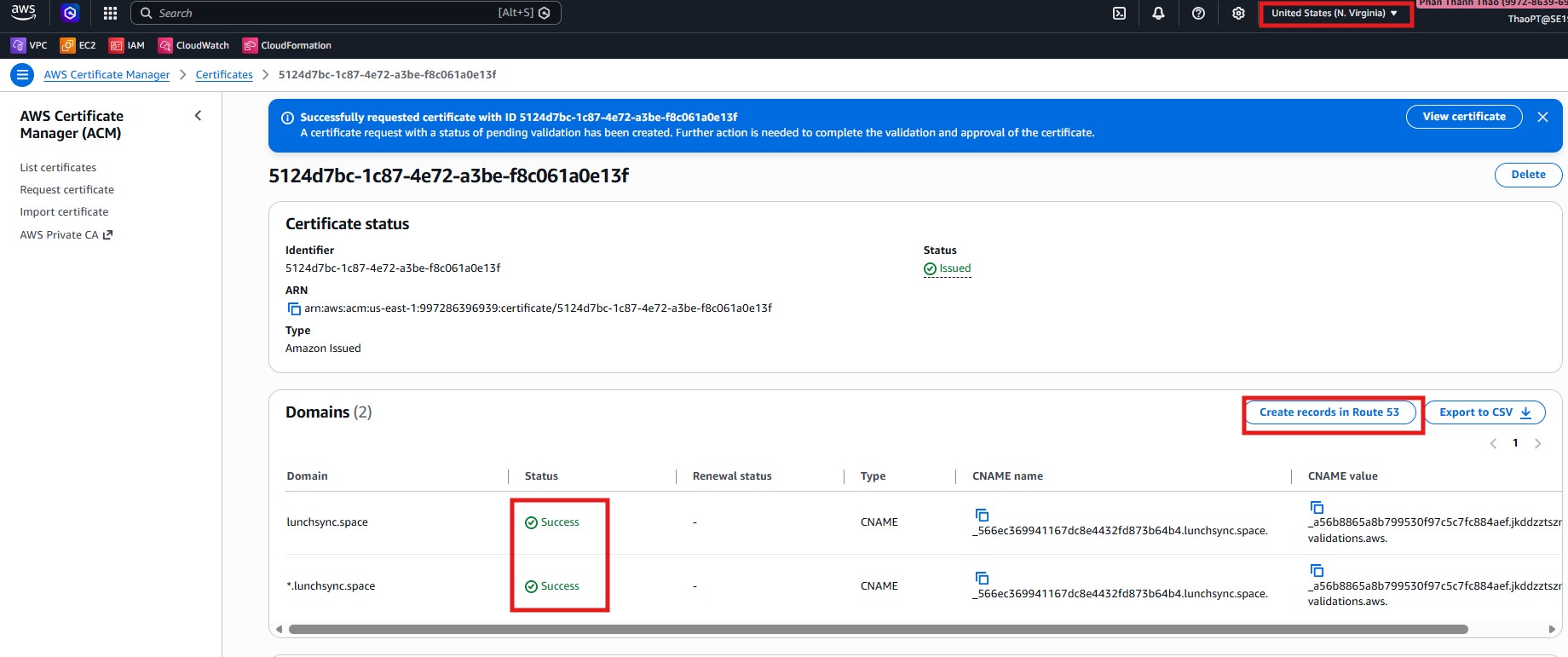The width and height of the screenshot is (1568, 657).
Task: Toggle the side navigation hamburger menu
Action: (x=22, y=75)
